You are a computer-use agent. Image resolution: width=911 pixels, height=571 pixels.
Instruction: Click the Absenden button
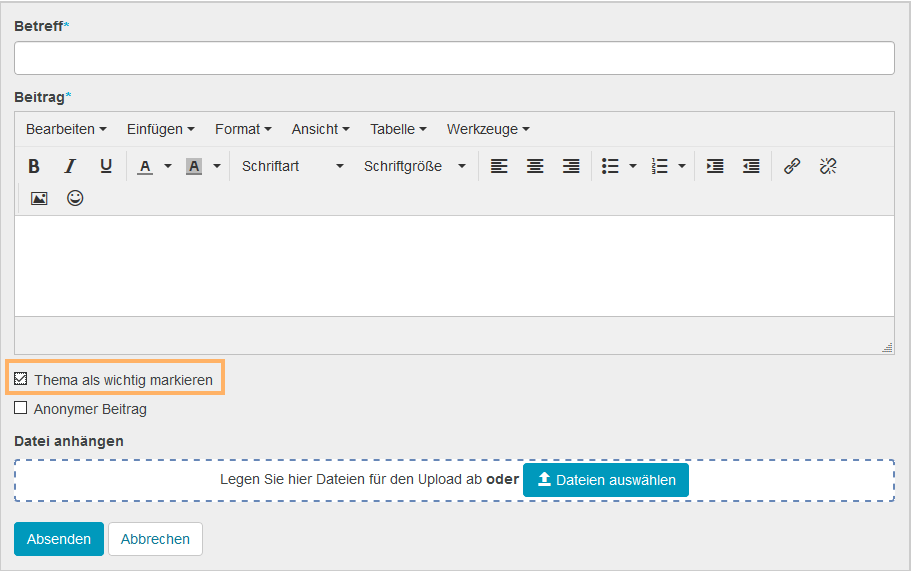[x=59, y=539]
